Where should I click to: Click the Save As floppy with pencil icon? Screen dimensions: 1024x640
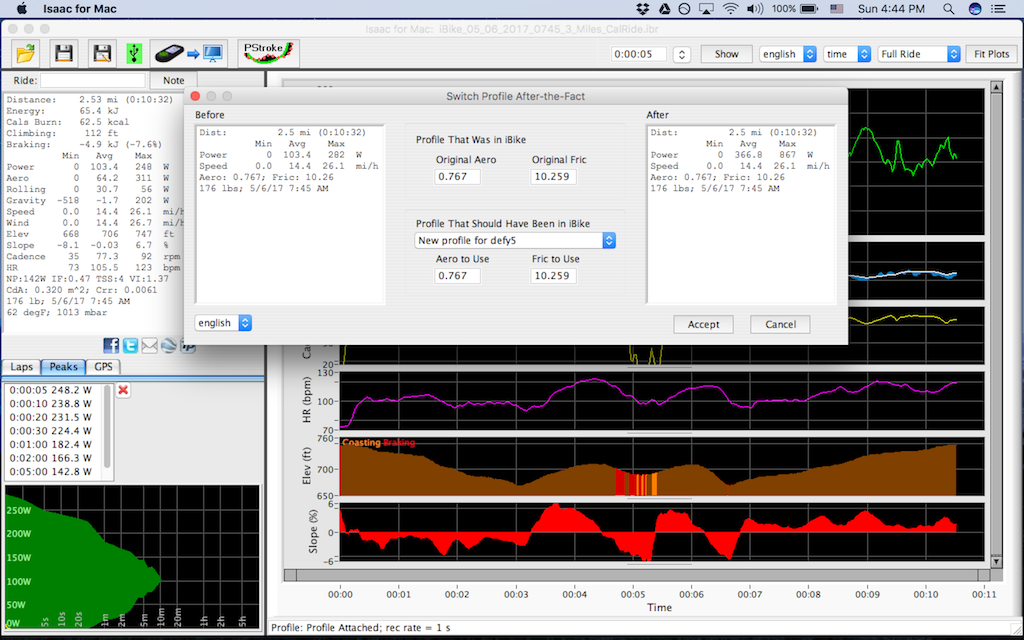(101, 52)
